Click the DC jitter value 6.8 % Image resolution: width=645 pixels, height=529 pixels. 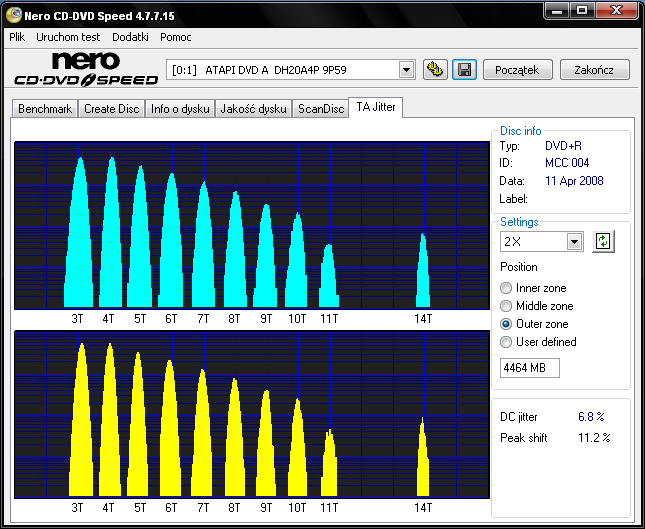[x=591, y=417]
